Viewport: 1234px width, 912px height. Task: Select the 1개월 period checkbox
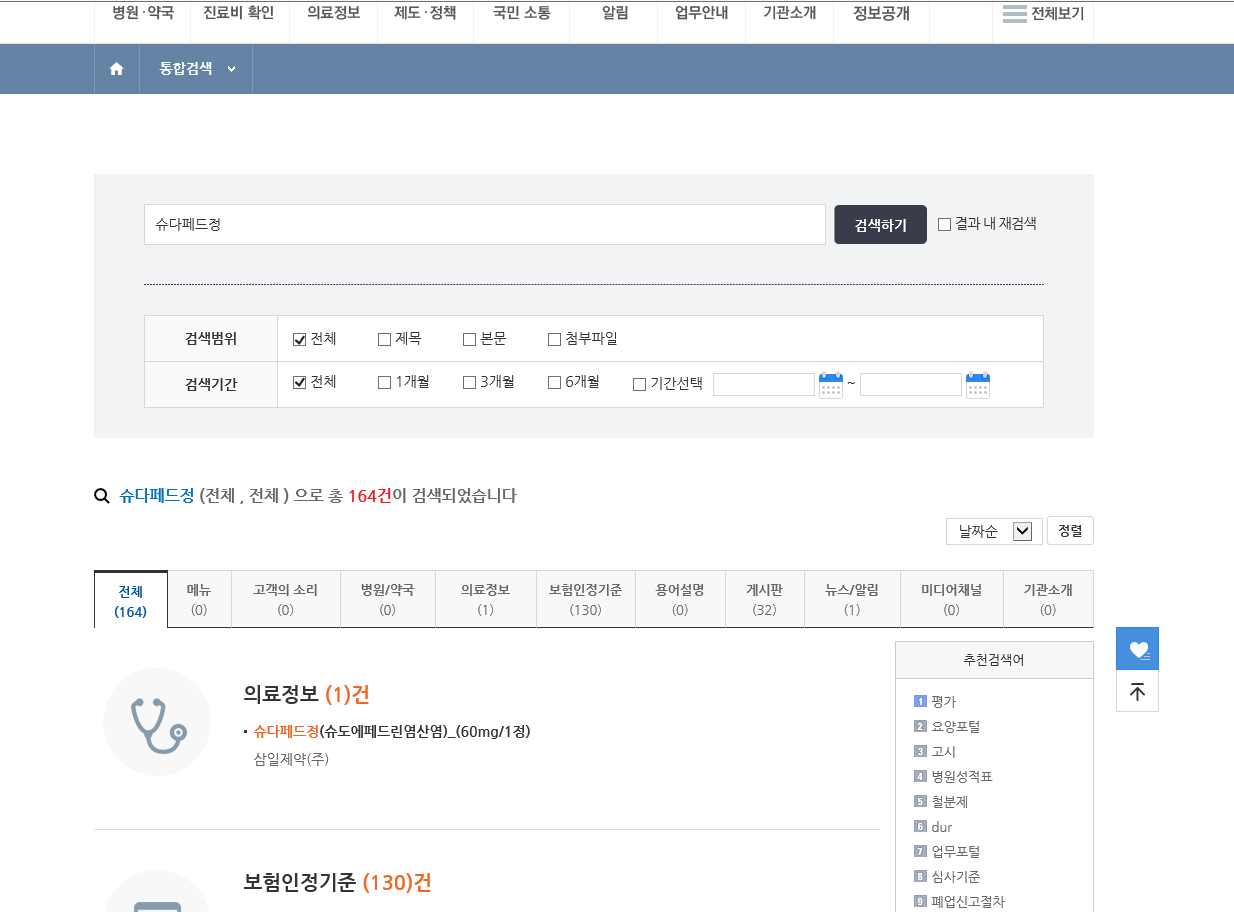pyautogui.click(x=384, y=382)
